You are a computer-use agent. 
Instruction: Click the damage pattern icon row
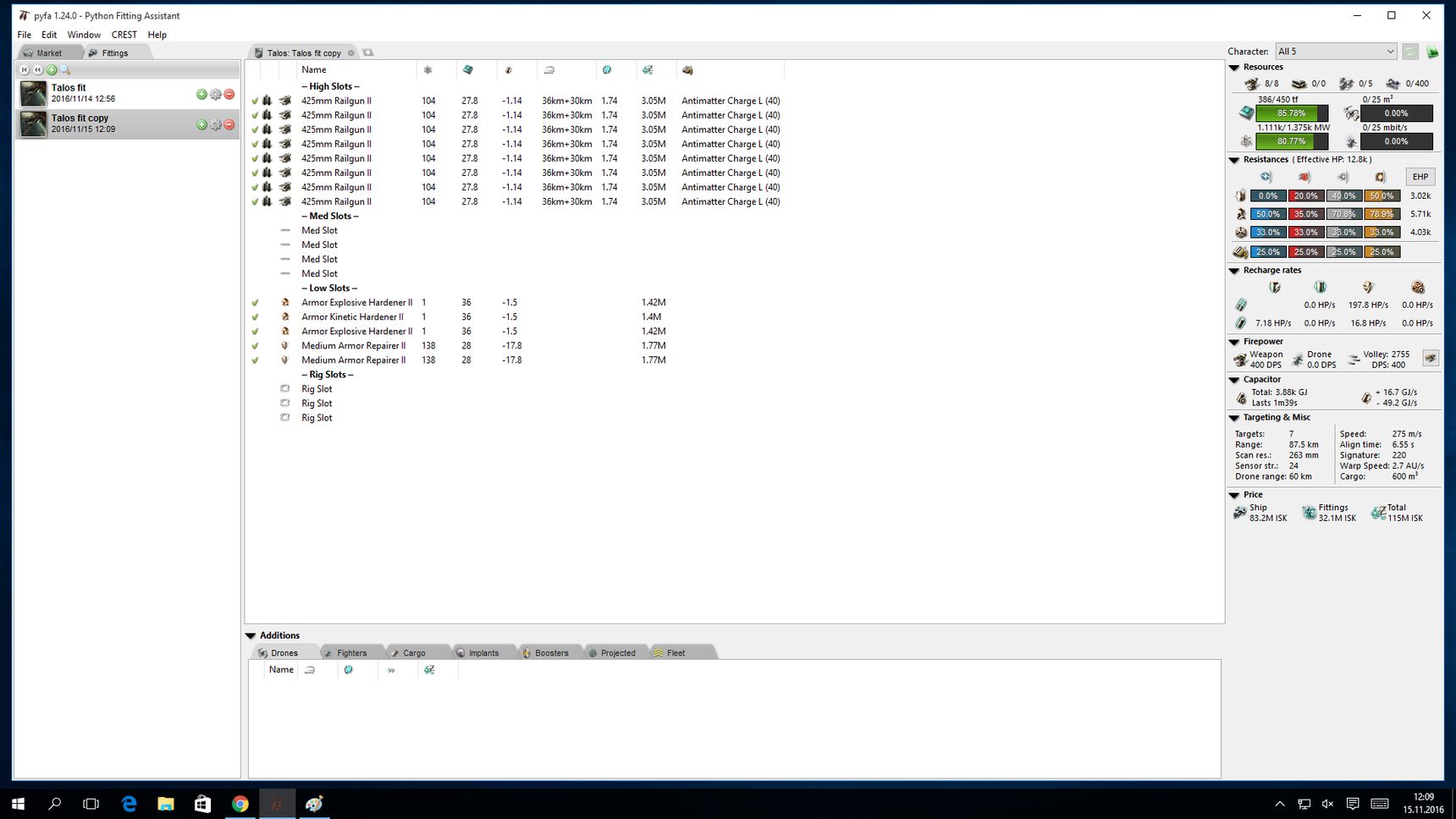(1240, 251)
